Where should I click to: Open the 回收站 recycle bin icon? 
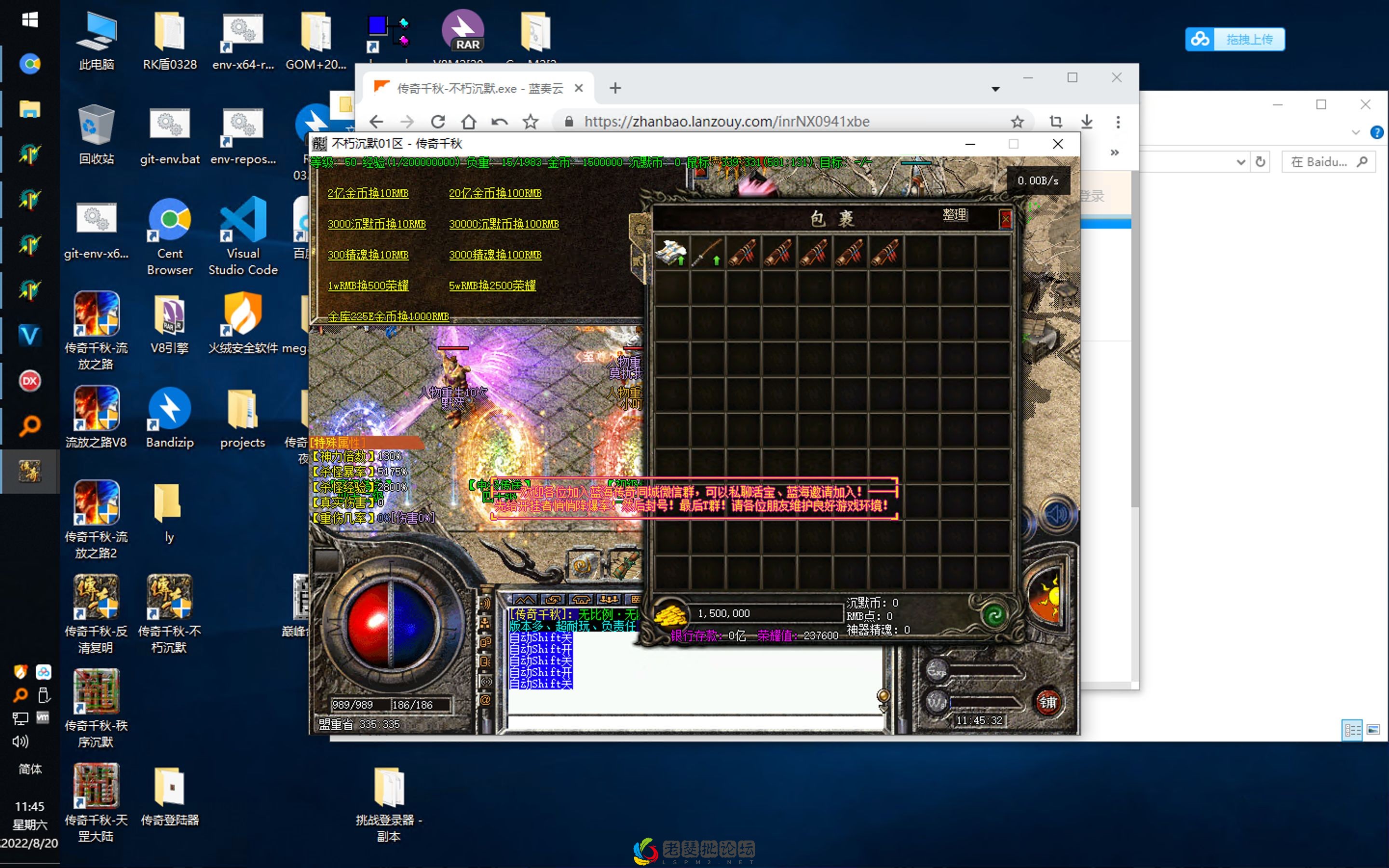pyautogui.click(x=96, y=134)
